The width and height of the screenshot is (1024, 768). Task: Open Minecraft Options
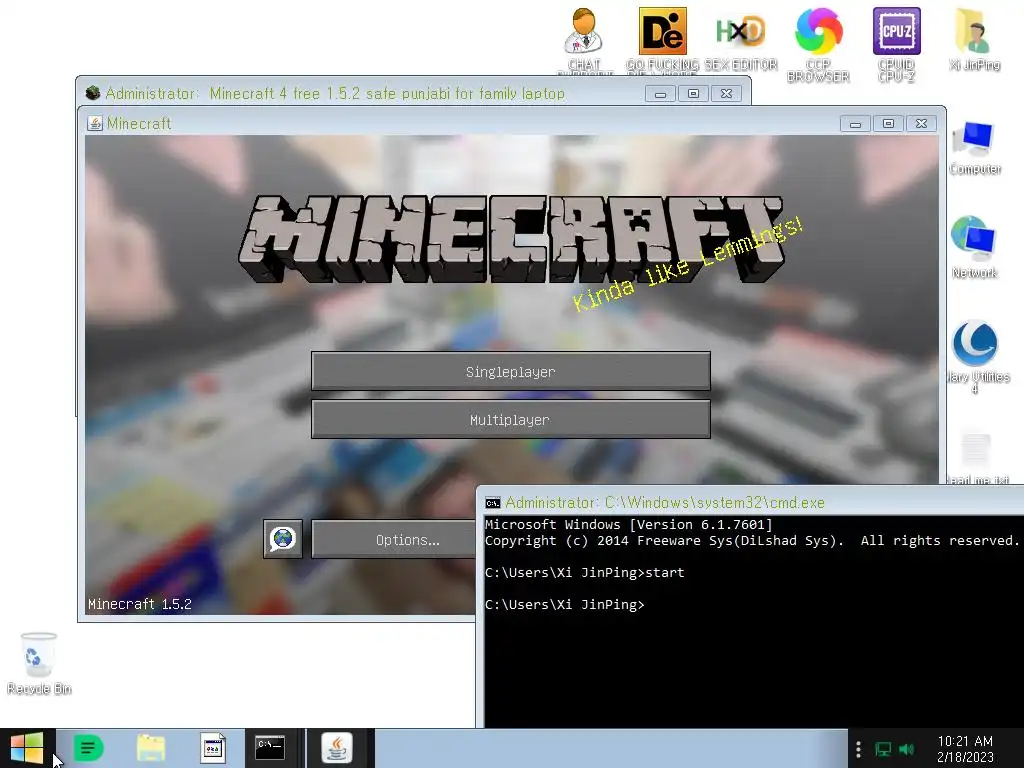[394, 539]
